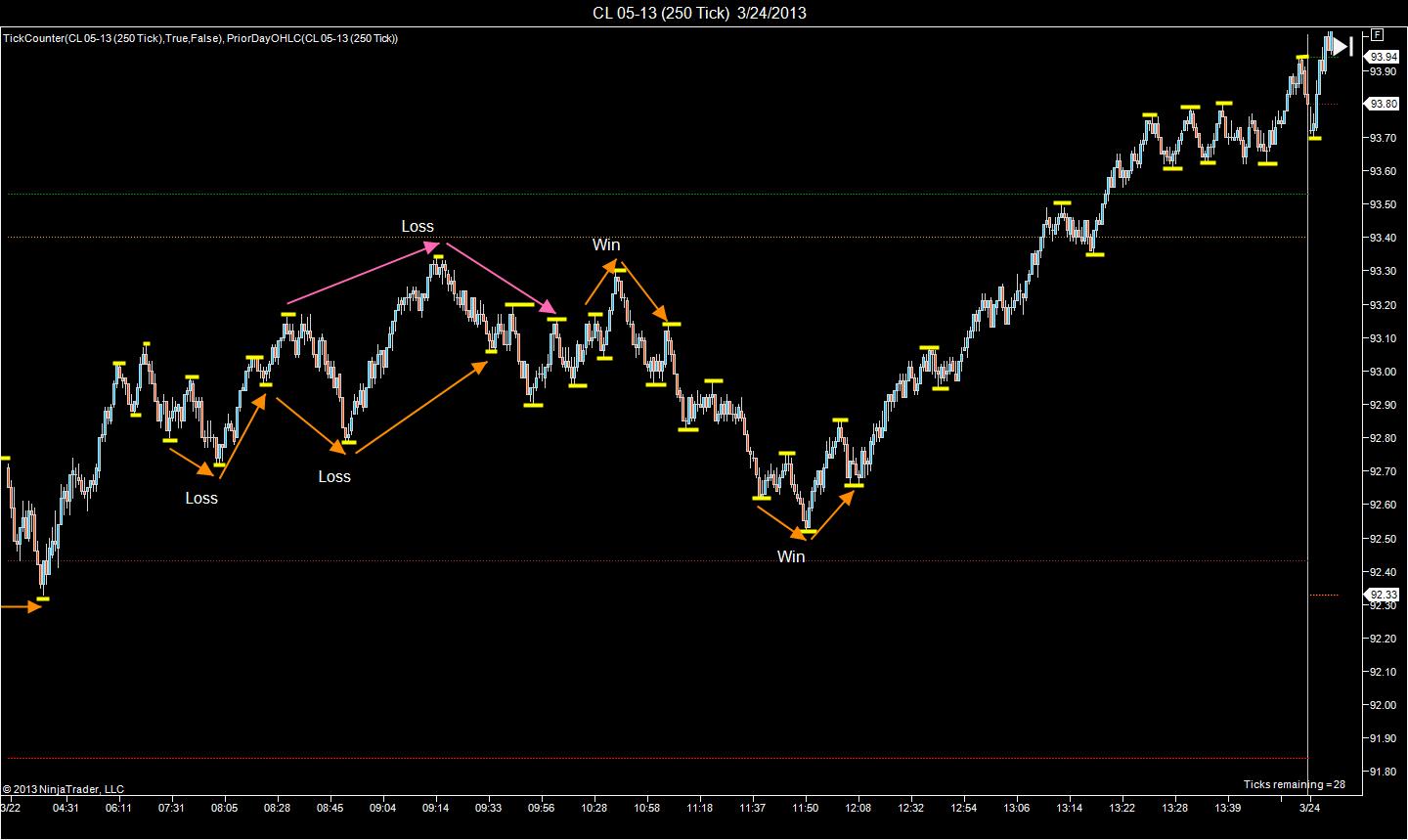Click the 'Ticks remaining = 28' text
The height and width of the screenshot is (840, 1408).
pos(1294,784)
